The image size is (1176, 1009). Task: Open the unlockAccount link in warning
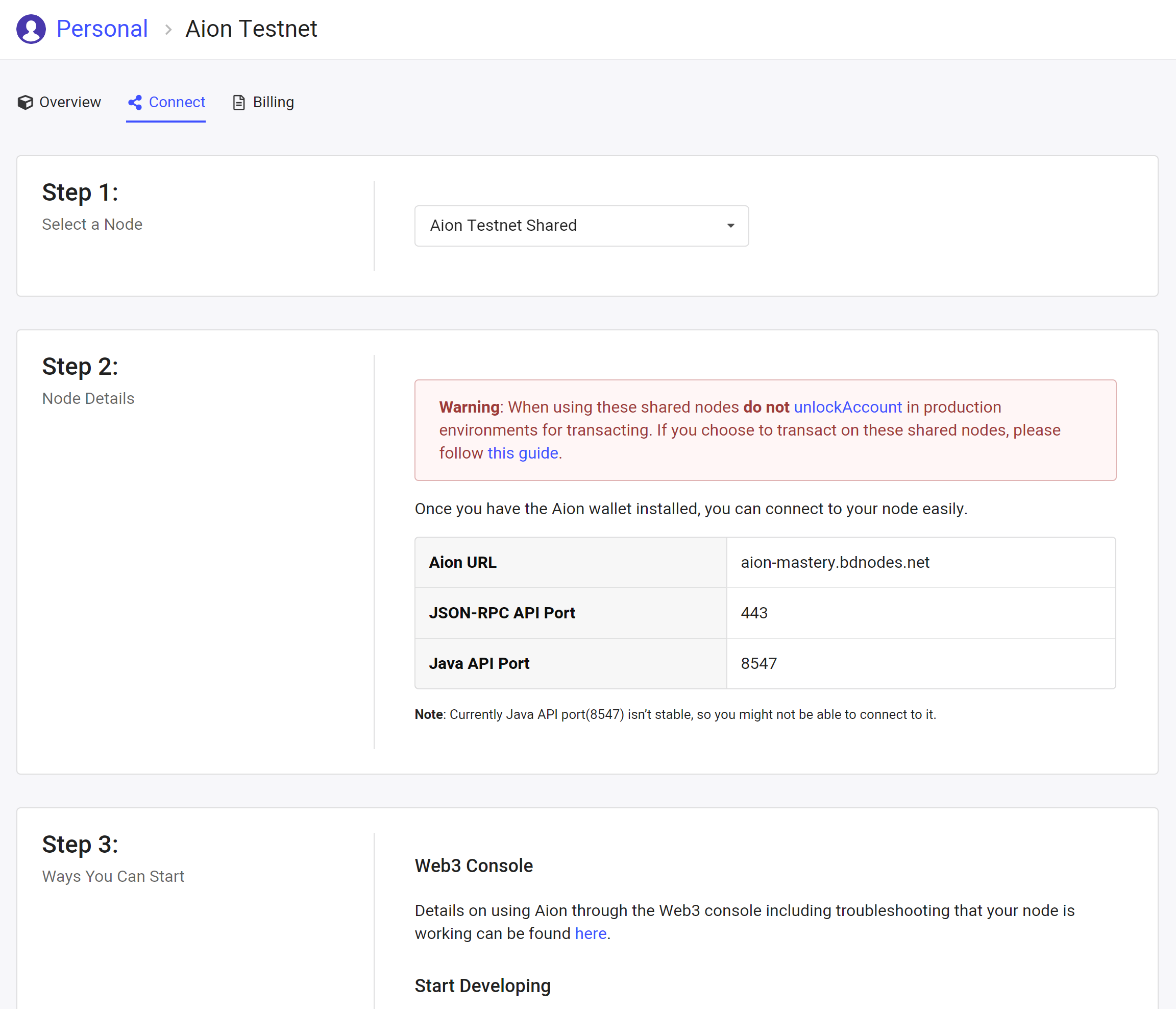pos(847,407)
